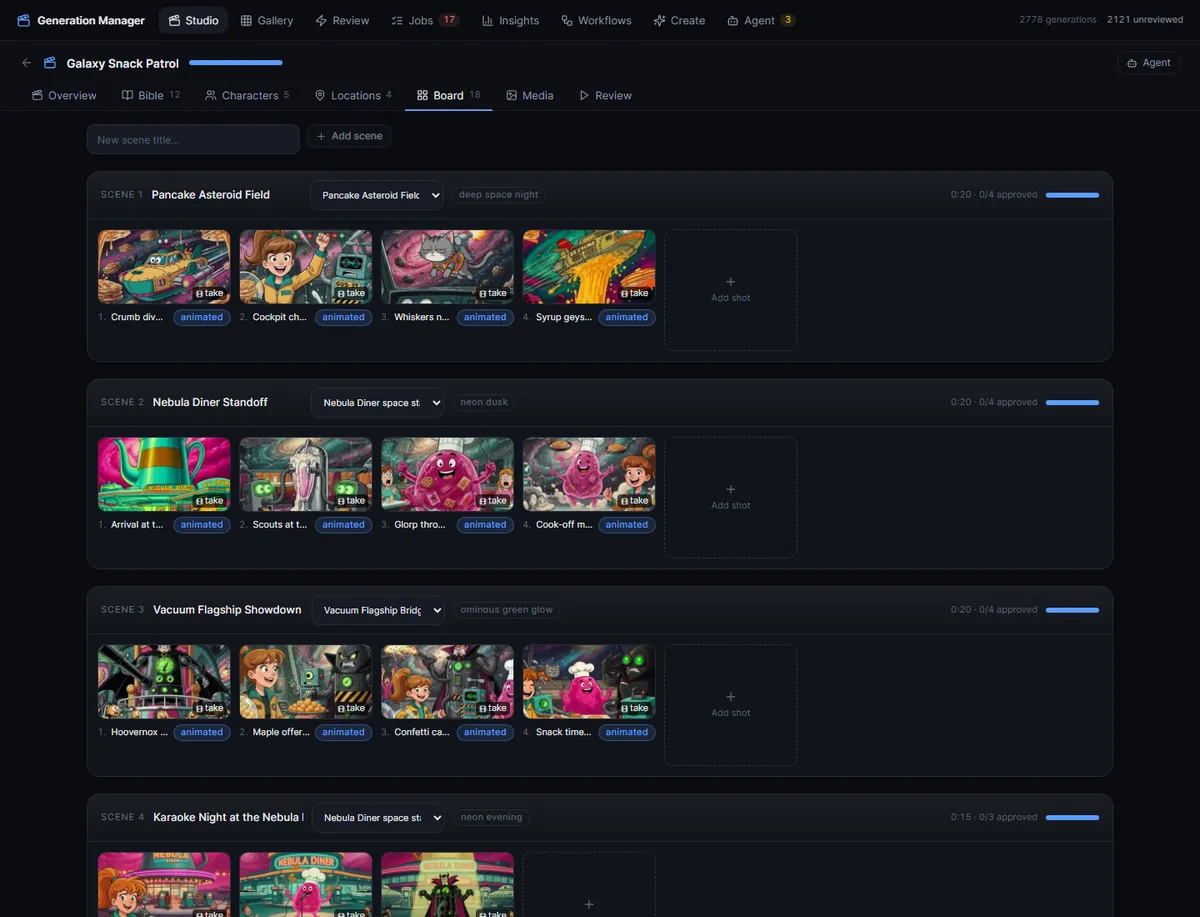Open the Crumb dive shot thumbnail
The height and width of the screenshot is (917, 1200).
[x=164, y=267]
